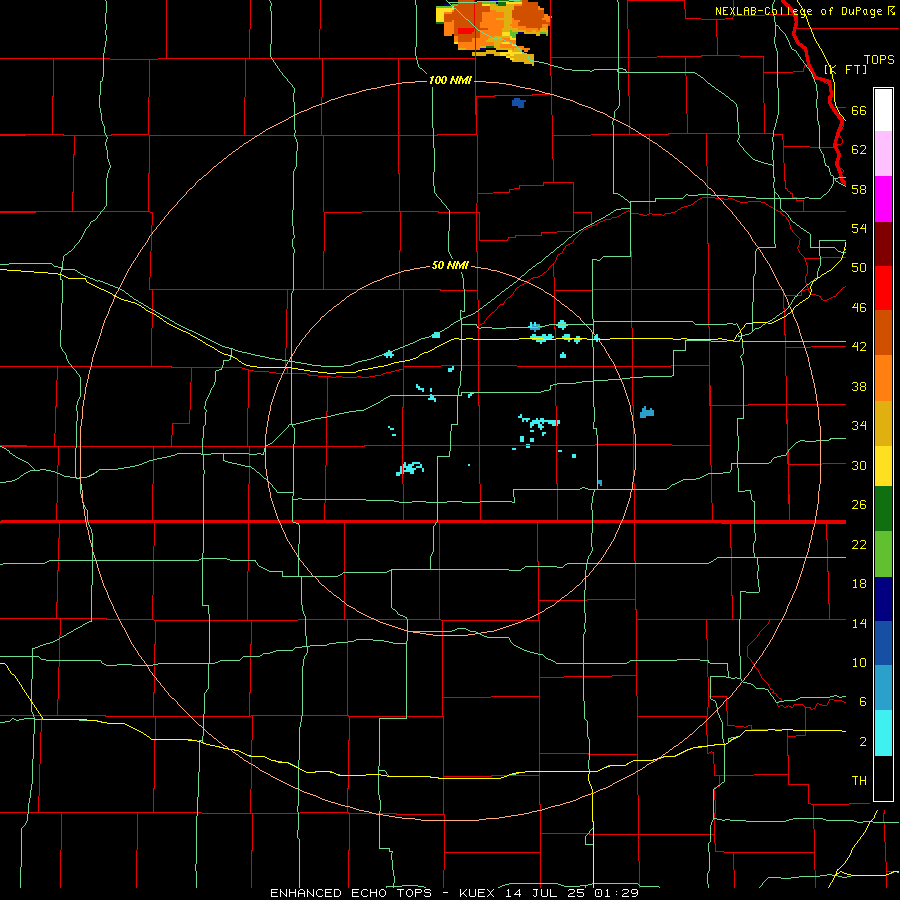This screenshot has width=900, height=900.
Task: Click the dark blue echo below the storm
Action: pyautogui.click(x=519, y=103)
